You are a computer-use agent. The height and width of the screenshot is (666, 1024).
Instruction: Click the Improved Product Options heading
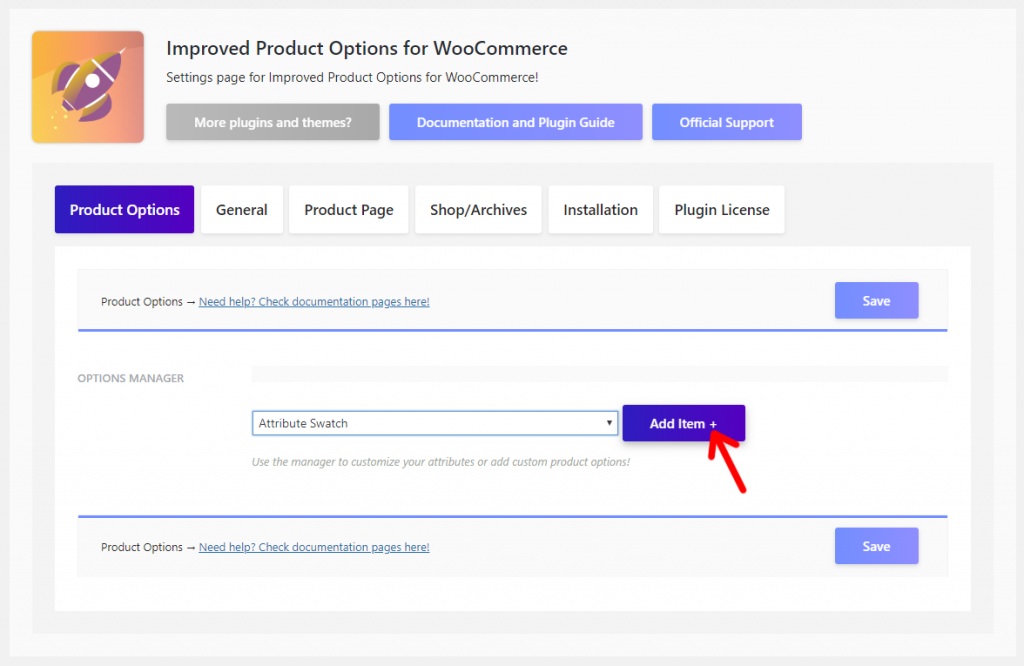tap(366, 48)
